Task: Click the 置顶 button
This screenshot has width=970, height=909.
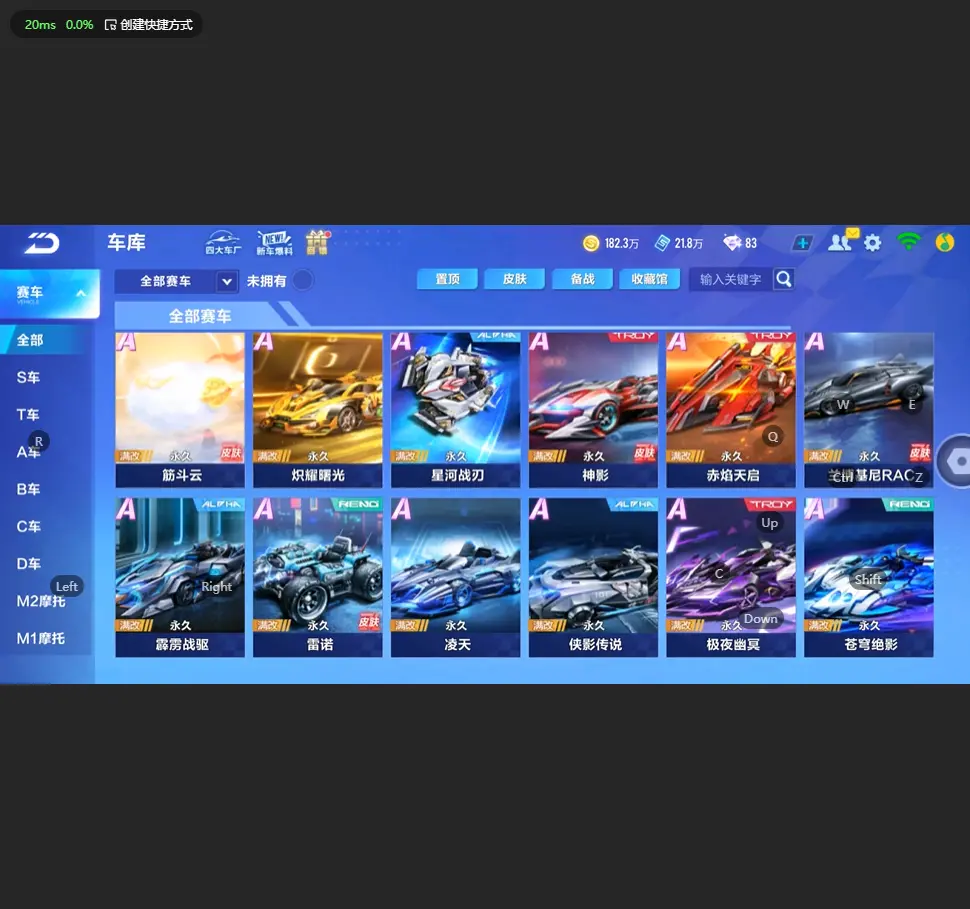Action: (447, 279)
